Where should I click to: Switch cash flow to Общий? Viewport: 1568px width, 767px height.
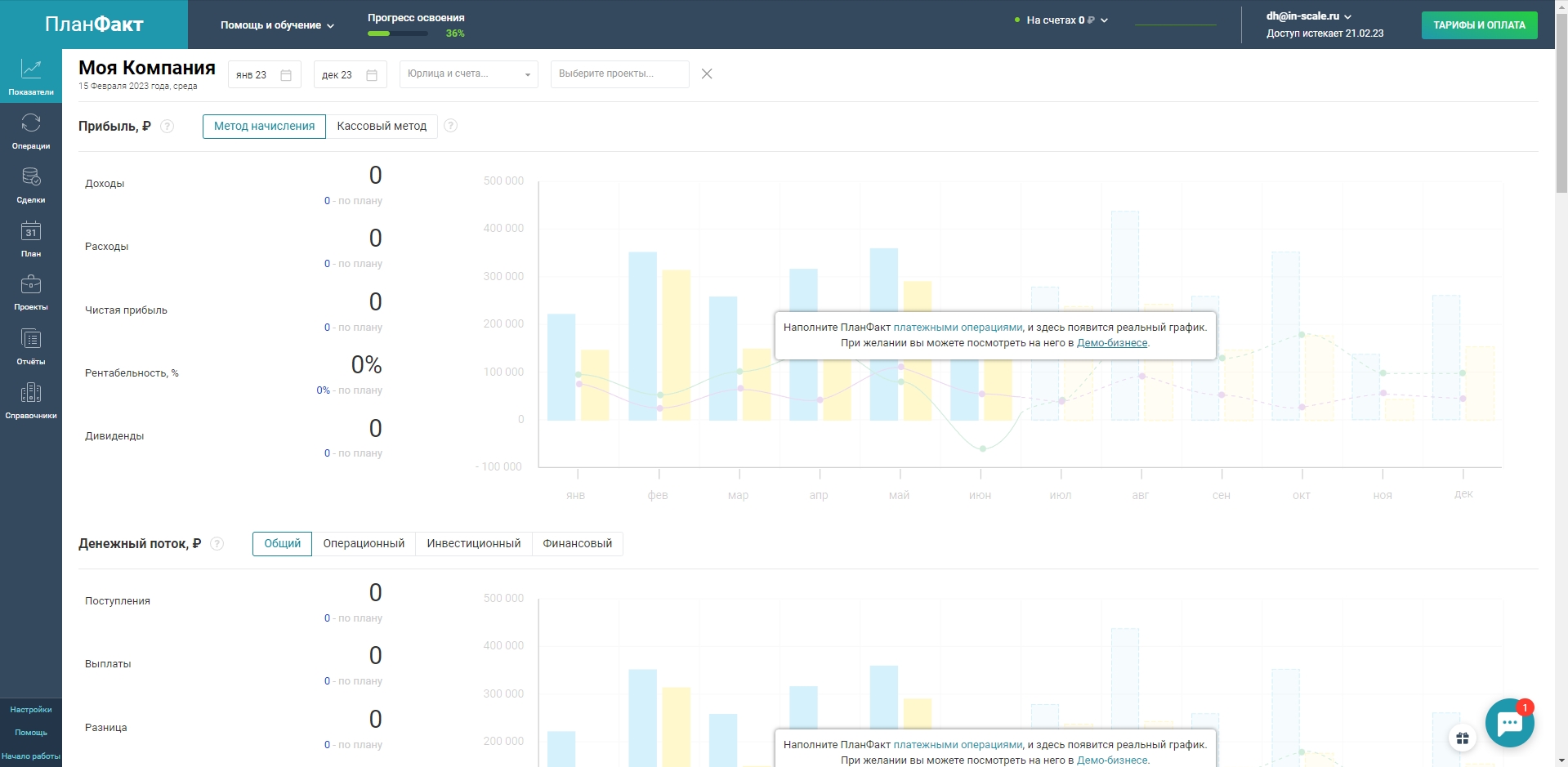coord(282,544)
